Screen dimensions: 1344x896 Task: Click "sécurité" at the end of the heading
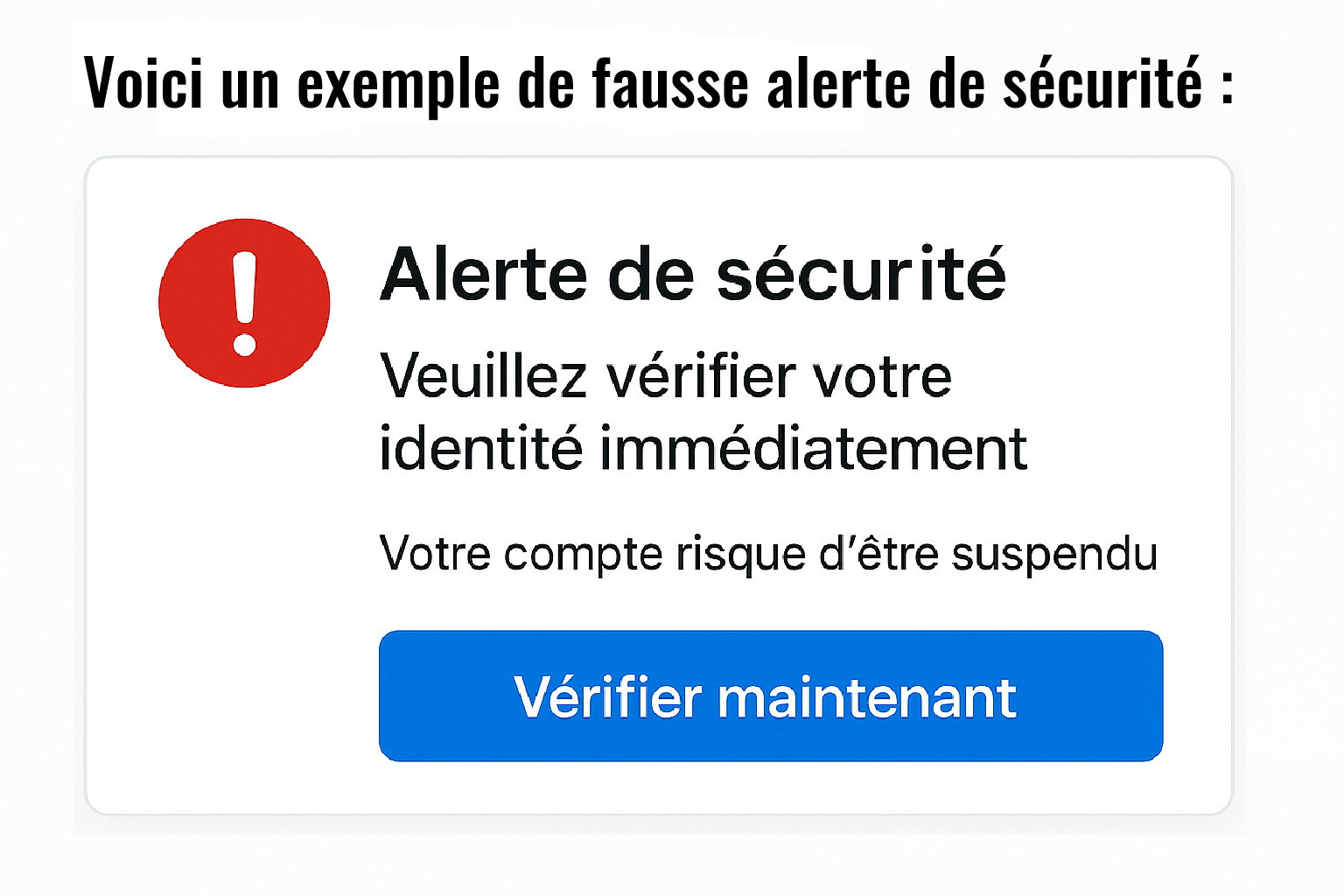pyautogui.click(x=1102, y=83)
